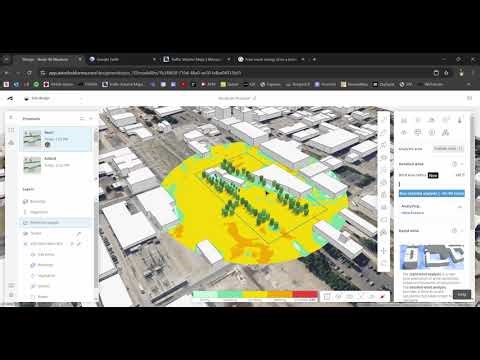Open the project name dropdown in the header
Viewport: 480px width, 360px height.
(53, 98)
